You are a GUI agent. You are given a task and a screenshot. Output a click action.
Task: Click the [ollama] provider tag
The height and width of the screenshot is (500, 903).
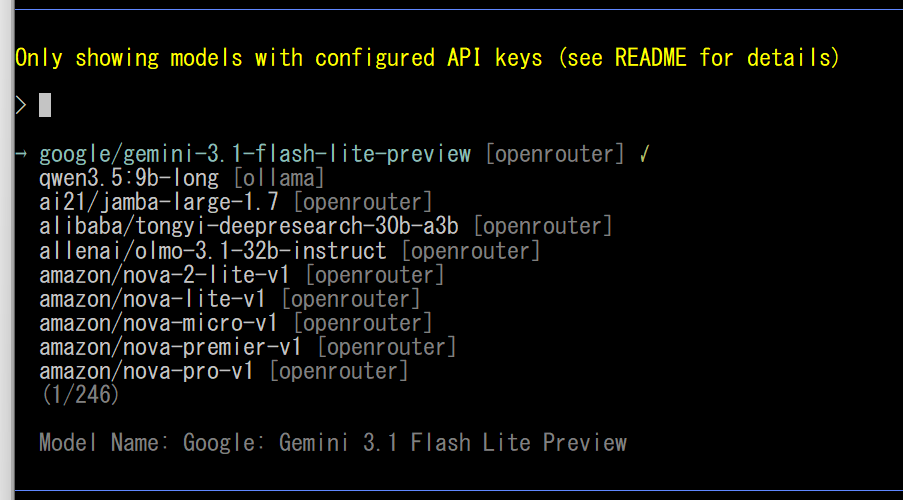point(278,179)
